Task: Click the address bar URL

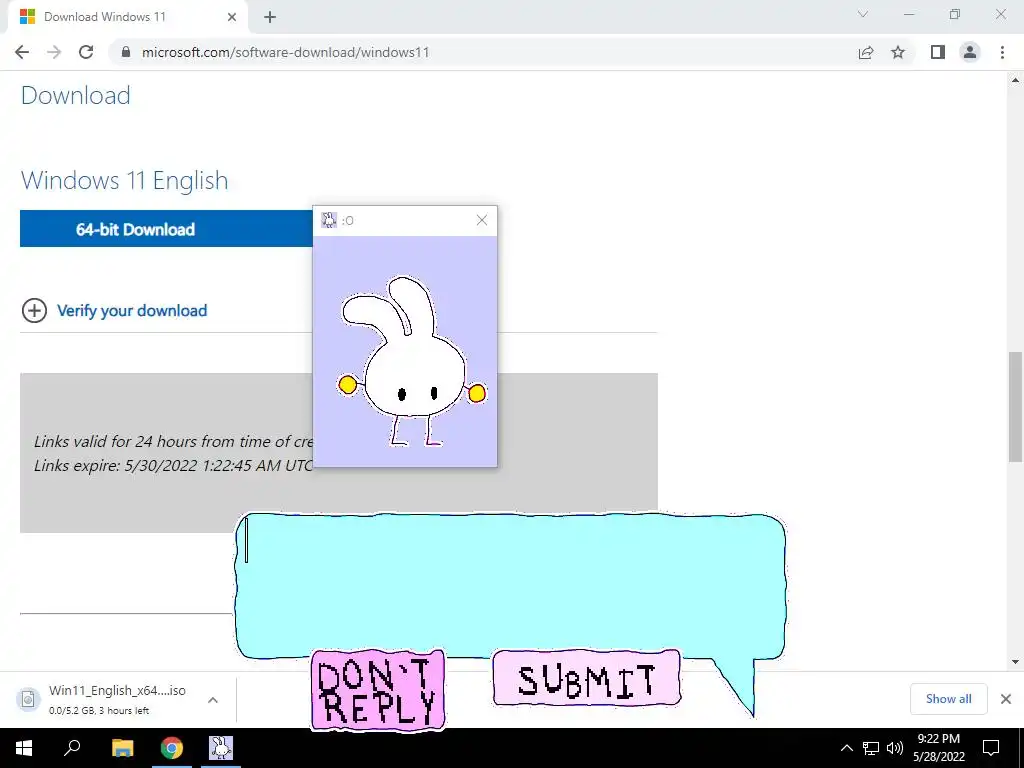Action: point(285,52)
